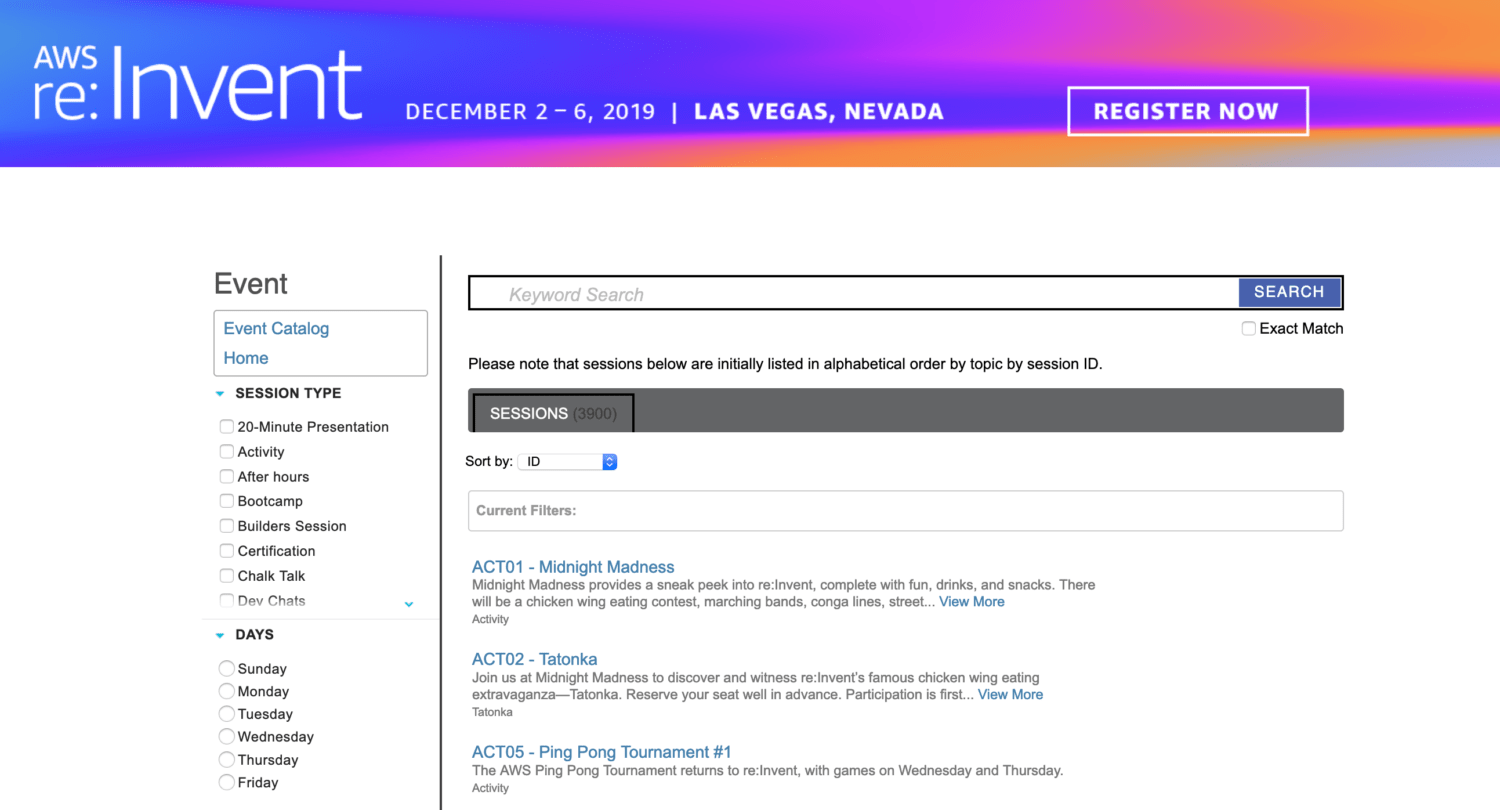Click the Event heading in sidebar
The width and height of the screenshot is (1500, 810).
click(x=251, y=284)
